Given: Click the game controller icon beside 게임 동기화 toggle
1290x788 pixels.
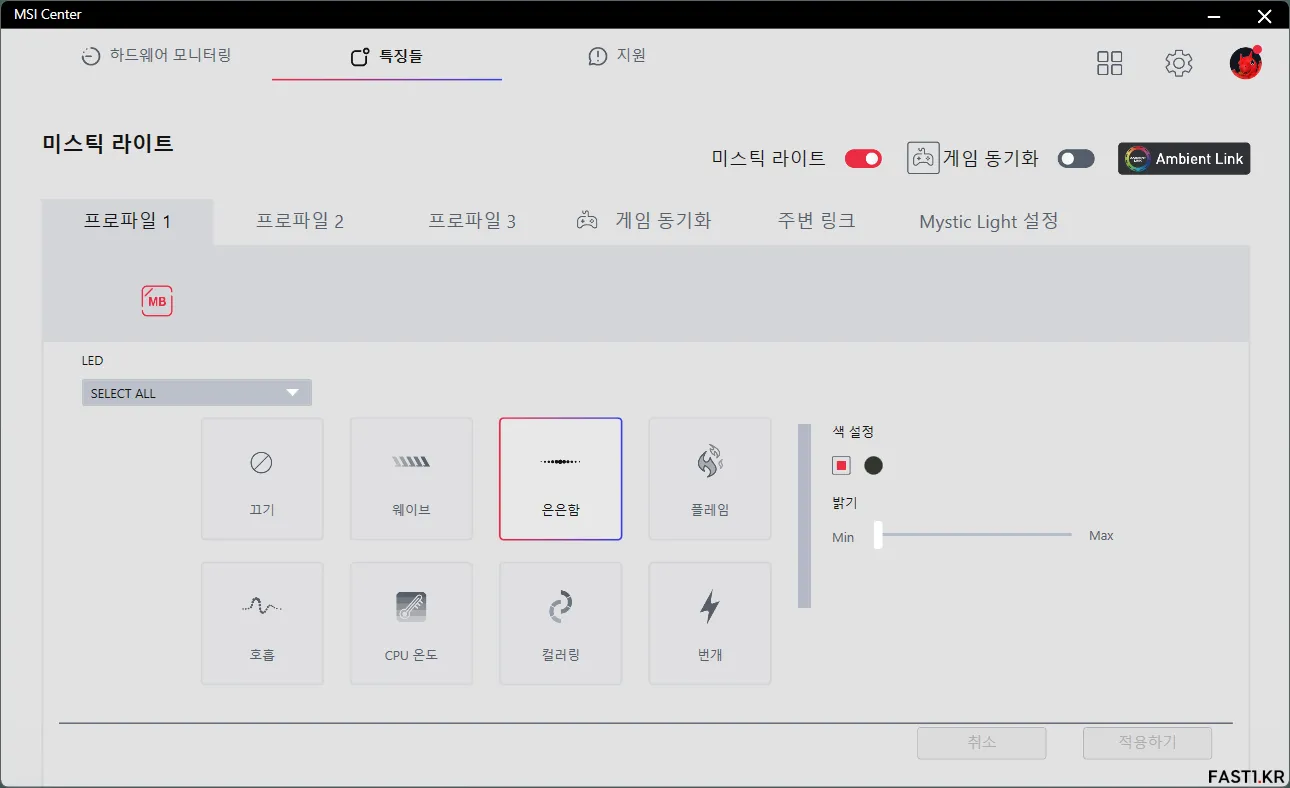Looking at the screenshot, I should coord(923,158).
